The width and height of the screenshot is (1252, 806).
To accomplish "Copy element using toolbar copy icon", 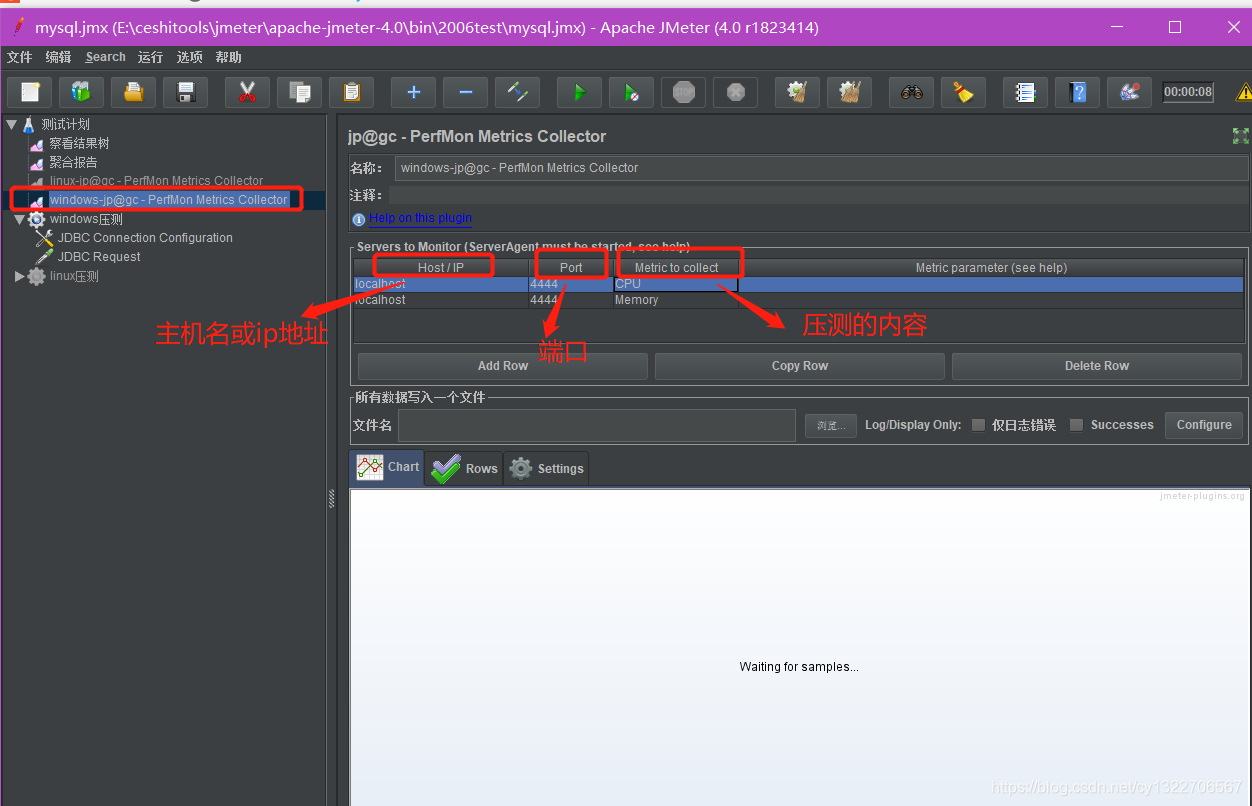I will coord(300,92).
